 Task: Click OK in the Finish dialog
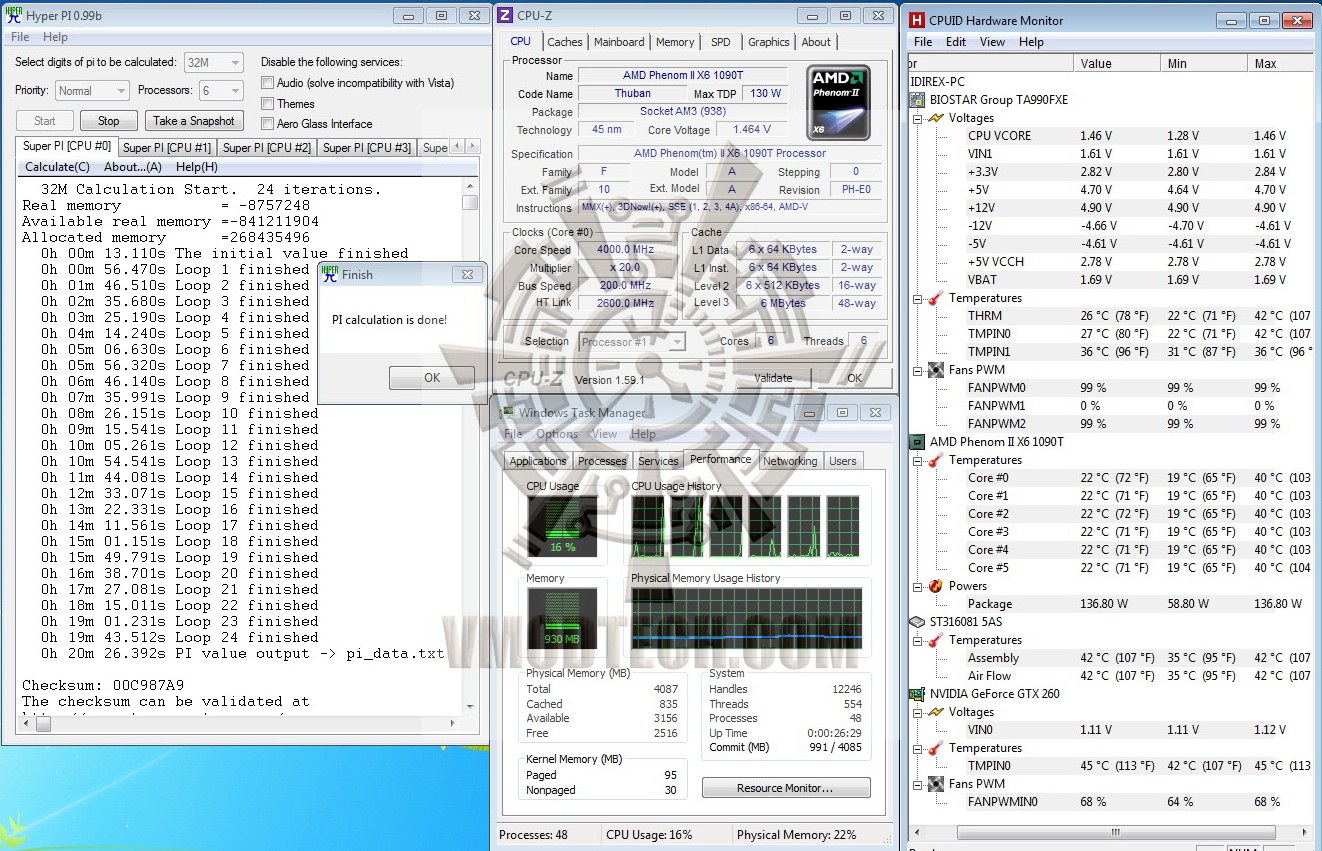[432, 378]
